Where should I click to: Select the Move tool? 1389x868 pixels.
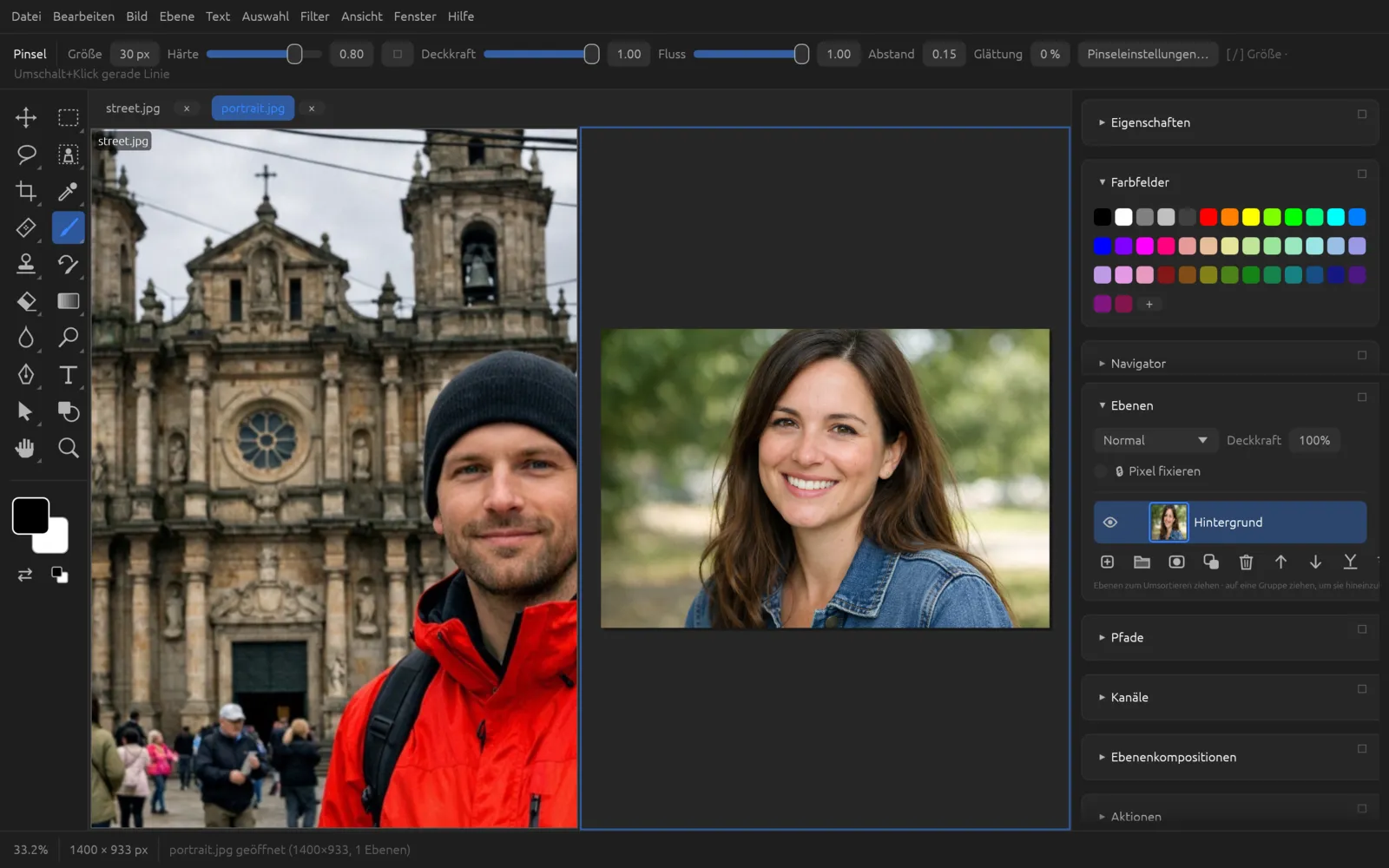[26, 117]
